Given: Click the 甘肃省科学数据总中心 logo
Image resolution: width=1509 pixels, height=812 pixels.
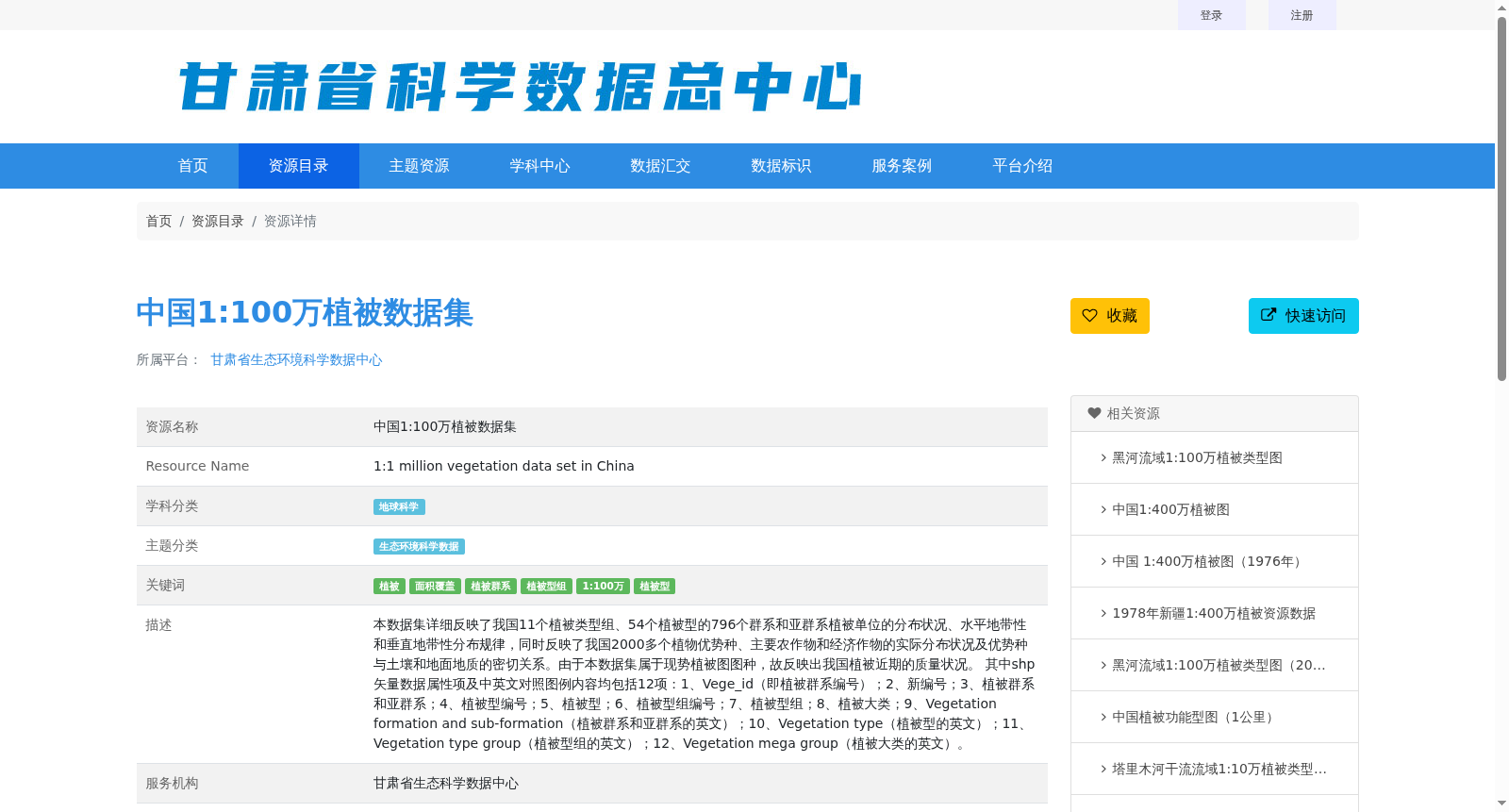Looking at the screenshot, I should pyautogui.click(x=520, y=87).
